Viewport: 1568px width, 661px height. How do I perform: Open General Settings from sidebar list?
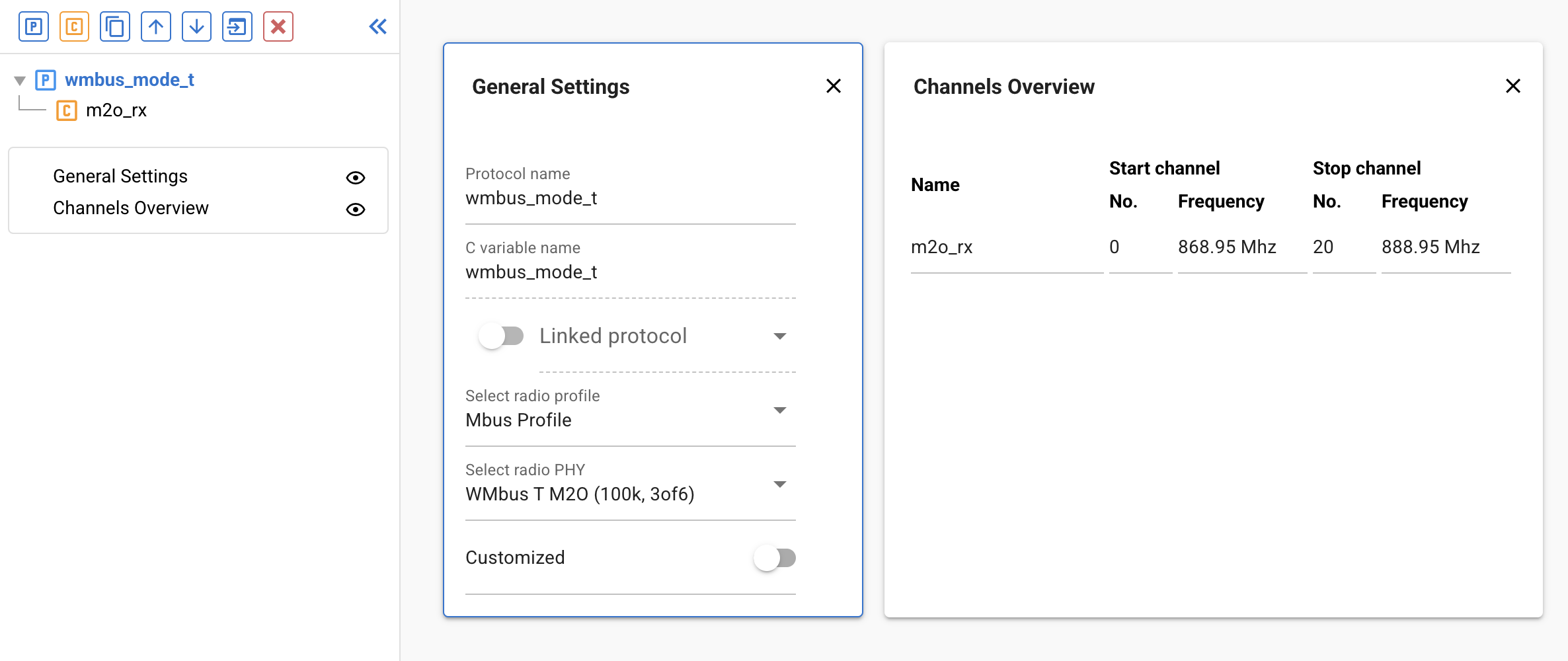[120, 176]
